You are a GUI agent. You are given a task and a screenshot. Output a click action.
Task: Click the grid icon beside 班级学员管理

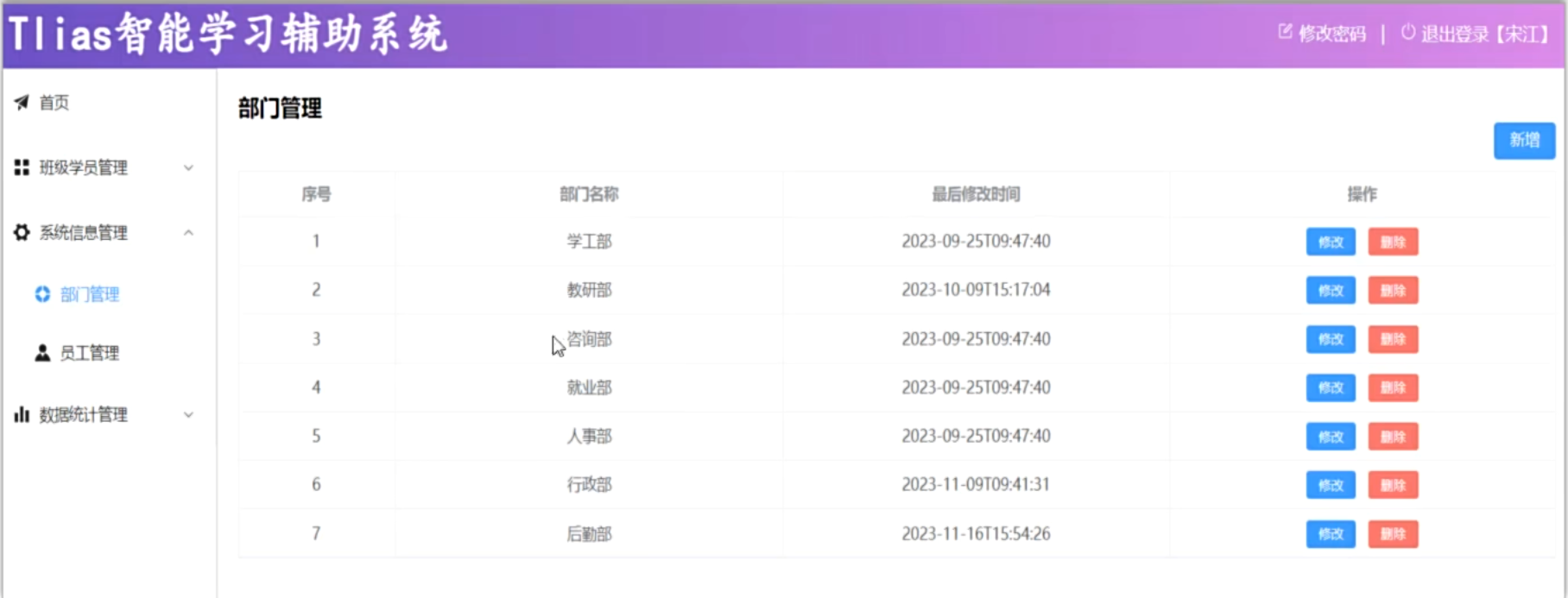(x=22, y=167)
